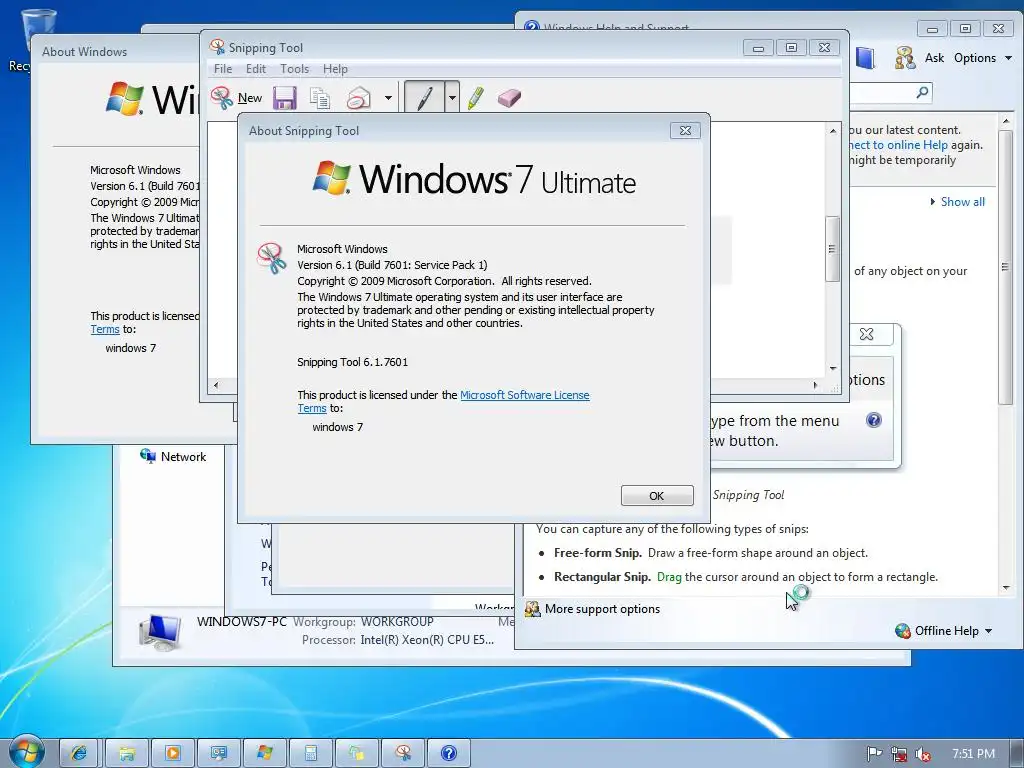Click the scissors icon in About dialog

coord(272,257)
